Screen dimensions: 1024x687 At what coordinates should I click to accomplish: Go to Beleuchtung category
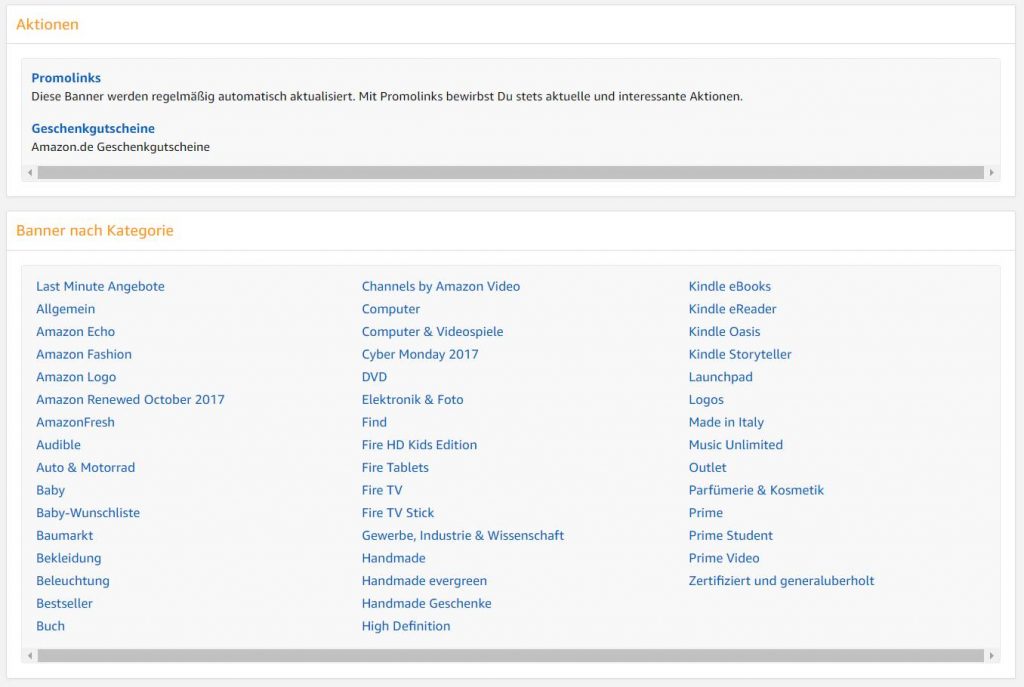[73, 581]
